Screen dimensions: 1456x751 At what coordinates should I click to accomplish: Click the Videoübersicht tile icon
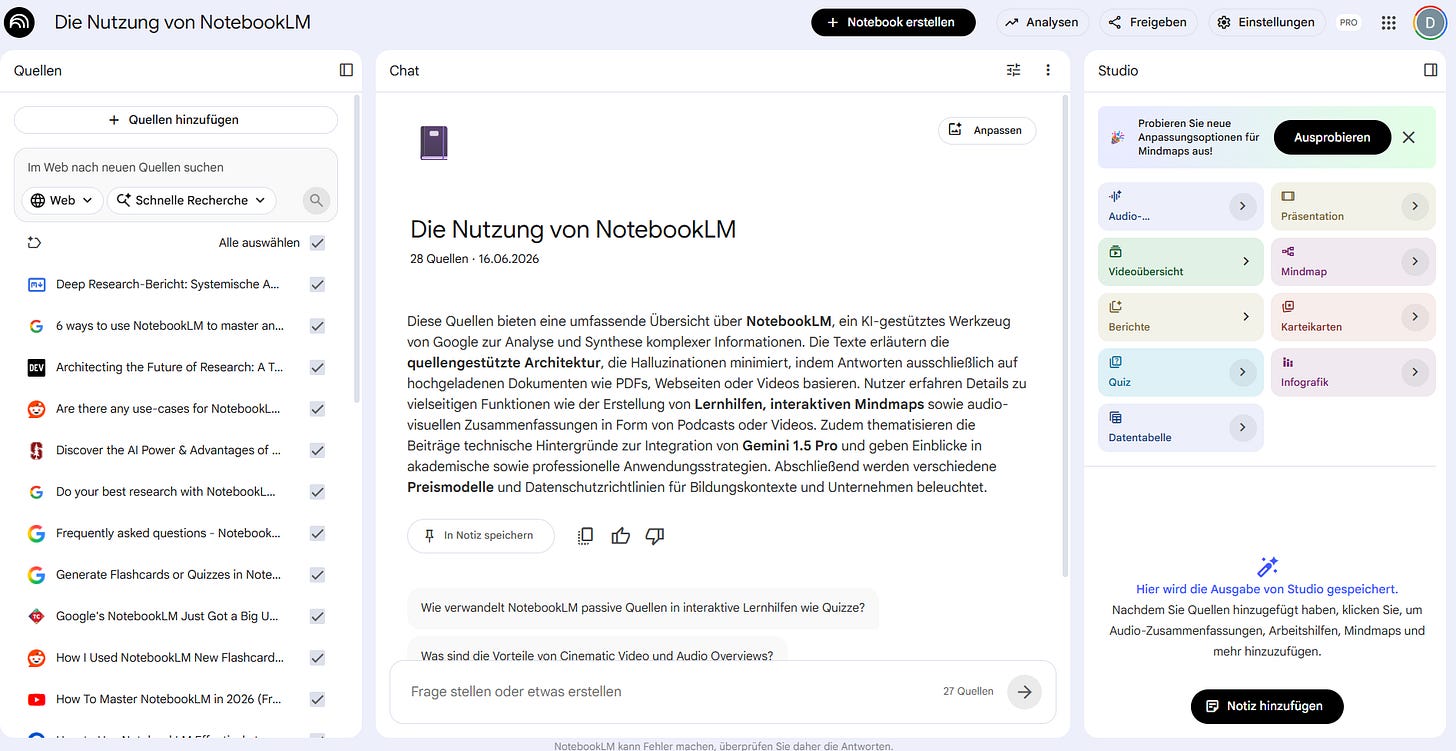pos(1115,251)
